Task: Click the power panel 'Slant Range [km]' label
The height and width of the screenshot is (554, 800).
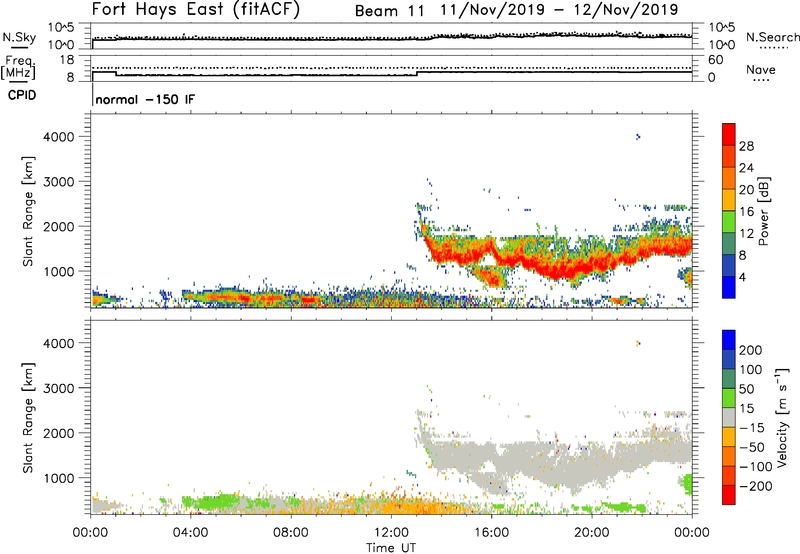Action: tap(28, 211)
